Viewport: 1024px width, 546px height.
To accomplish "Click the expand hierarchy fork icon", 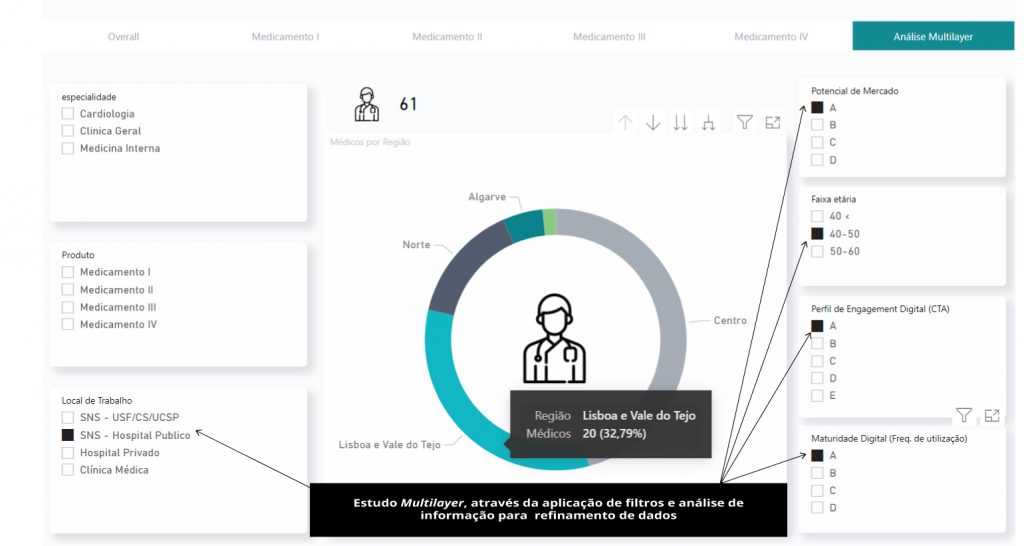I will (709, 123).
